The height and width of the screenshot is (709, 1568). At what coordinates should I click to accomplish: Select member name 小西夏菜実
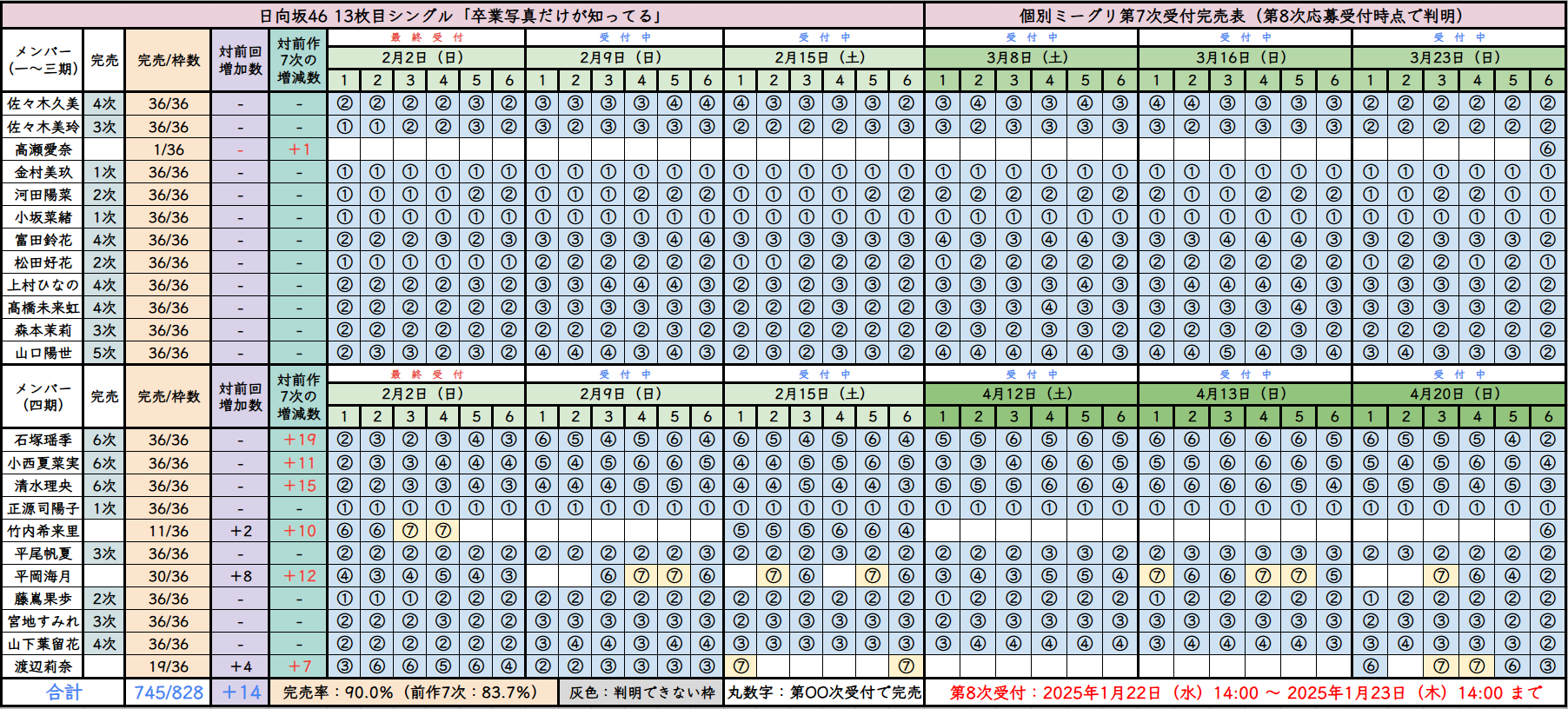(x=43, y=463)
